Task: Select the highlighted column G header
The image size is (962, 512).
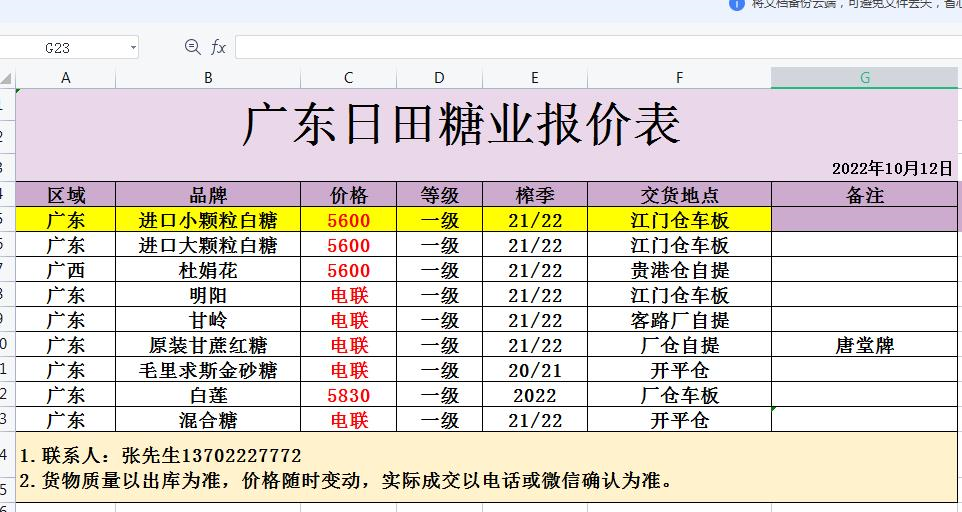Action: [864, 78]
